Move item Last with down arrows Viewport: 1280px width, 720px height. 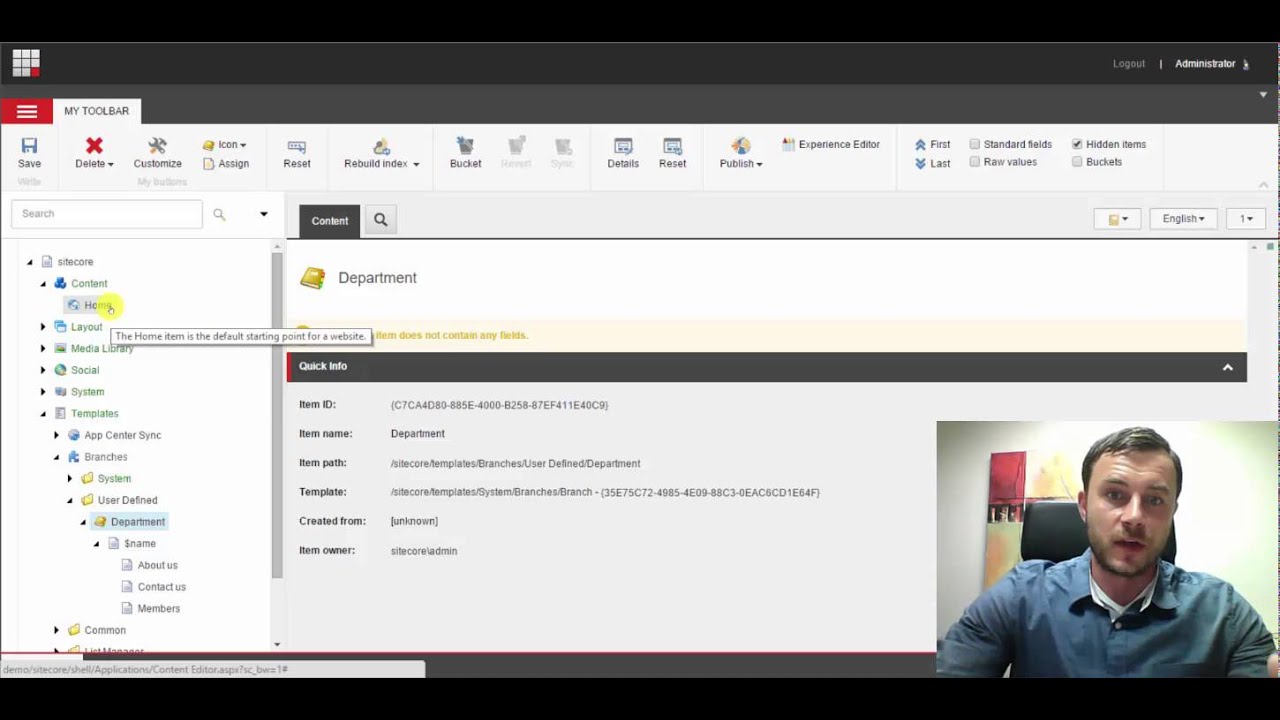point(932,163)
